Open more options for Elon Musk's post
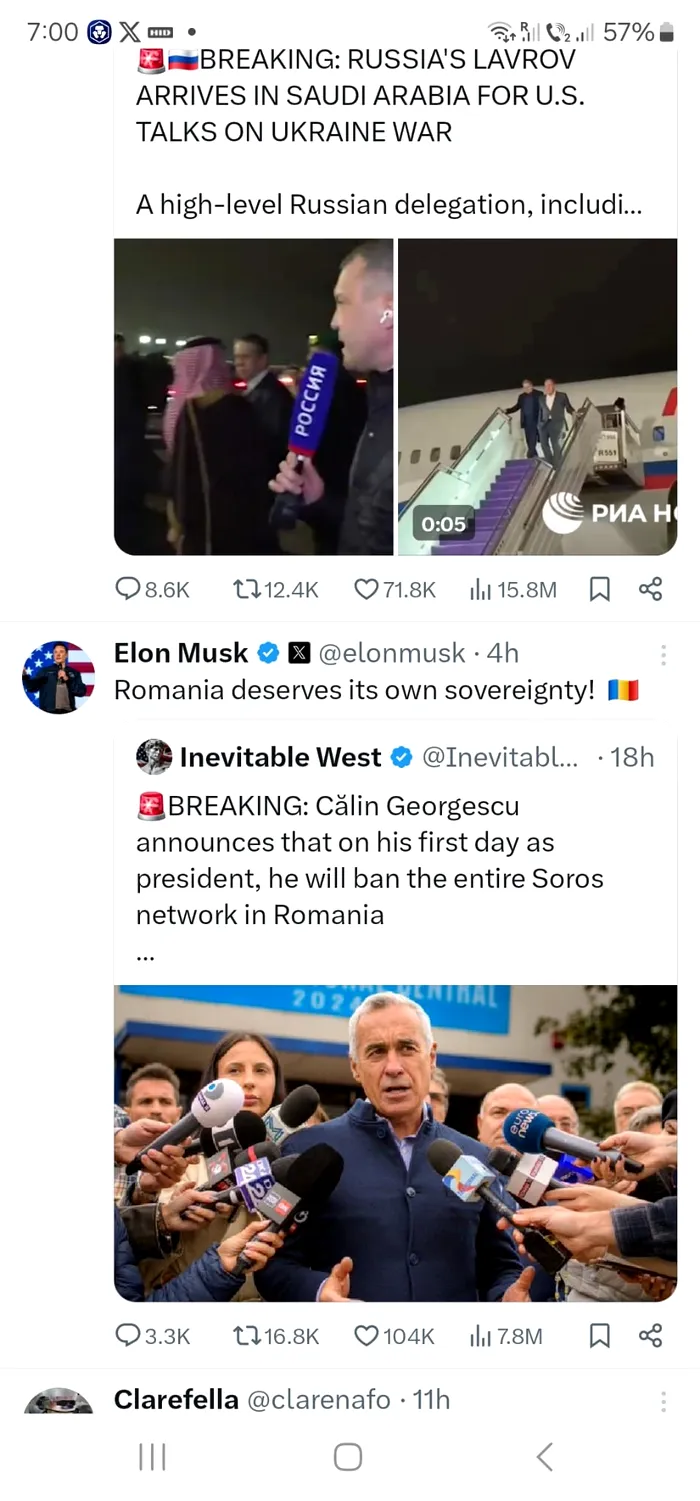Image resolution: width=700 pixels, height=1501 pixels. (662, 655)
